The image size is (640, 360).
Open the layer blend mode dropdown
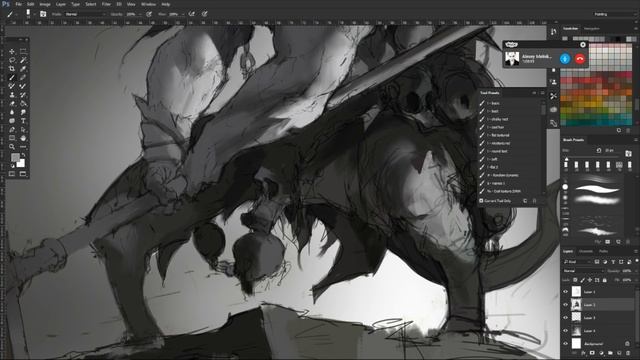point(583,271)
